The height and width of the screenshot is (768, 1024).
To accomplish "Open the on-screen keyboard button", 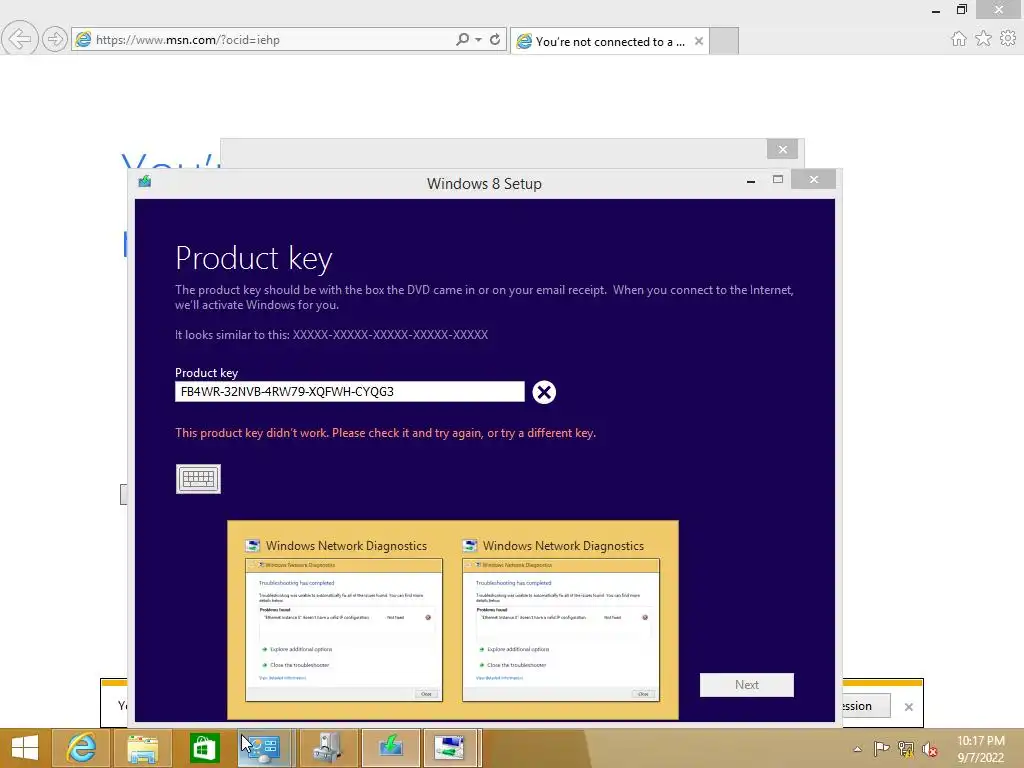I will coord(198,479).
